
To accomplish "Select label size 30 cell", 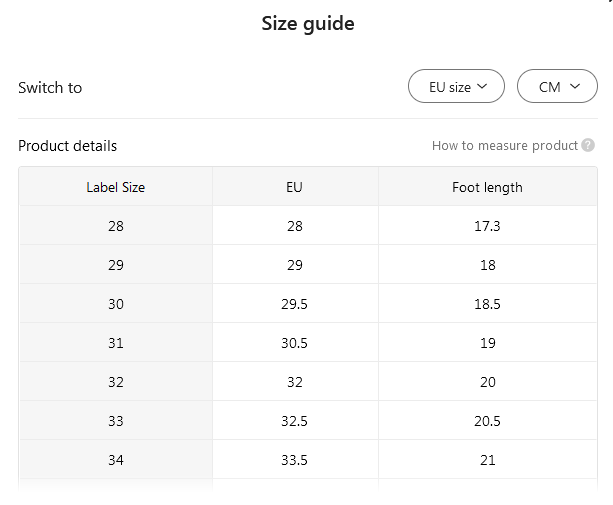I will [116, 304].
